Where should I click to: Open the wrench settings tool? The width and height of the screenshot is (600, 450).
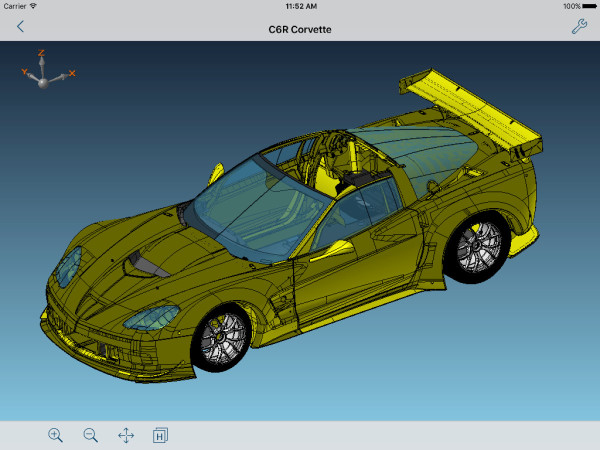pos(579,28)
